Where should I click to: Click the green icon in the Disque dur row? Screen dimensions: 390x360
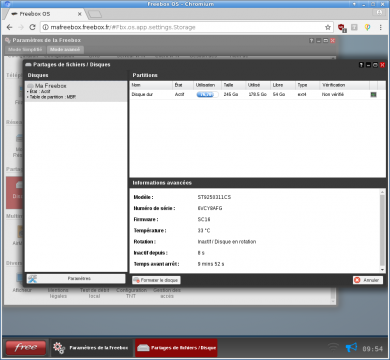373,95
